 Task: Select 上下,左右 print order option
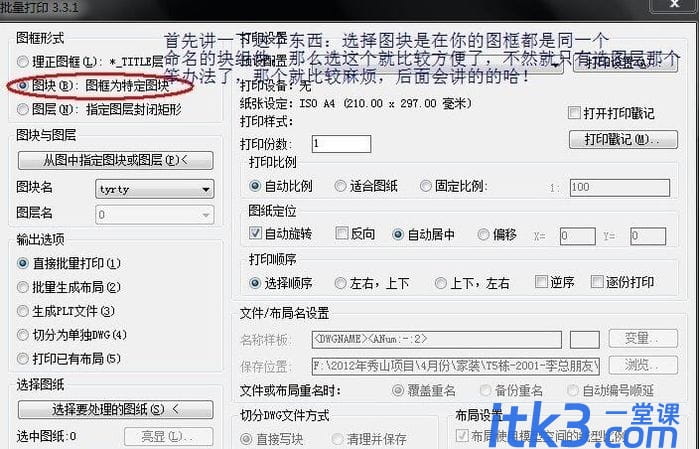(441, 283)
